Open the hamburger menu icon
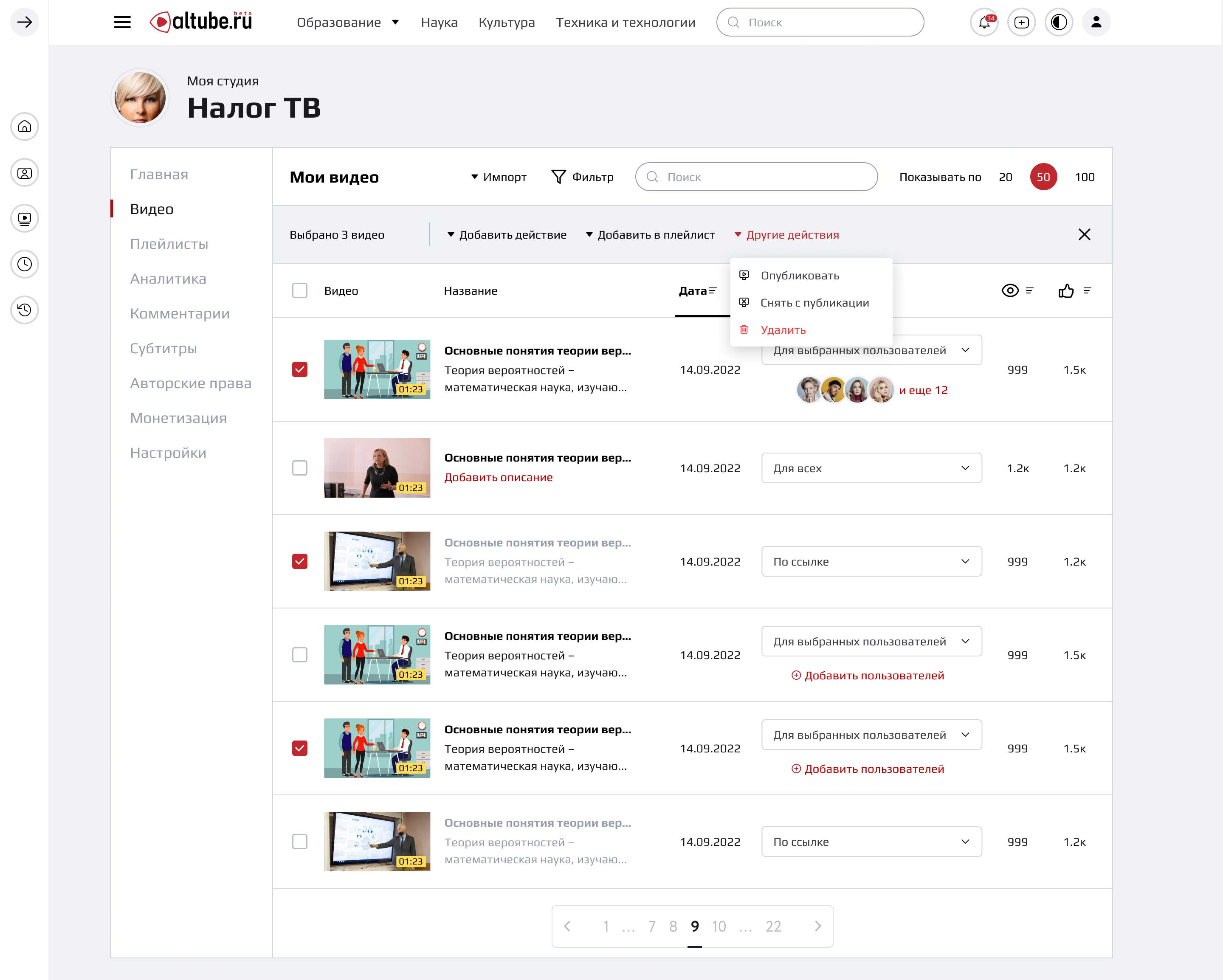Image resolution: width=1223 pixels, height=980 pixels. click(x=122, y=23)
